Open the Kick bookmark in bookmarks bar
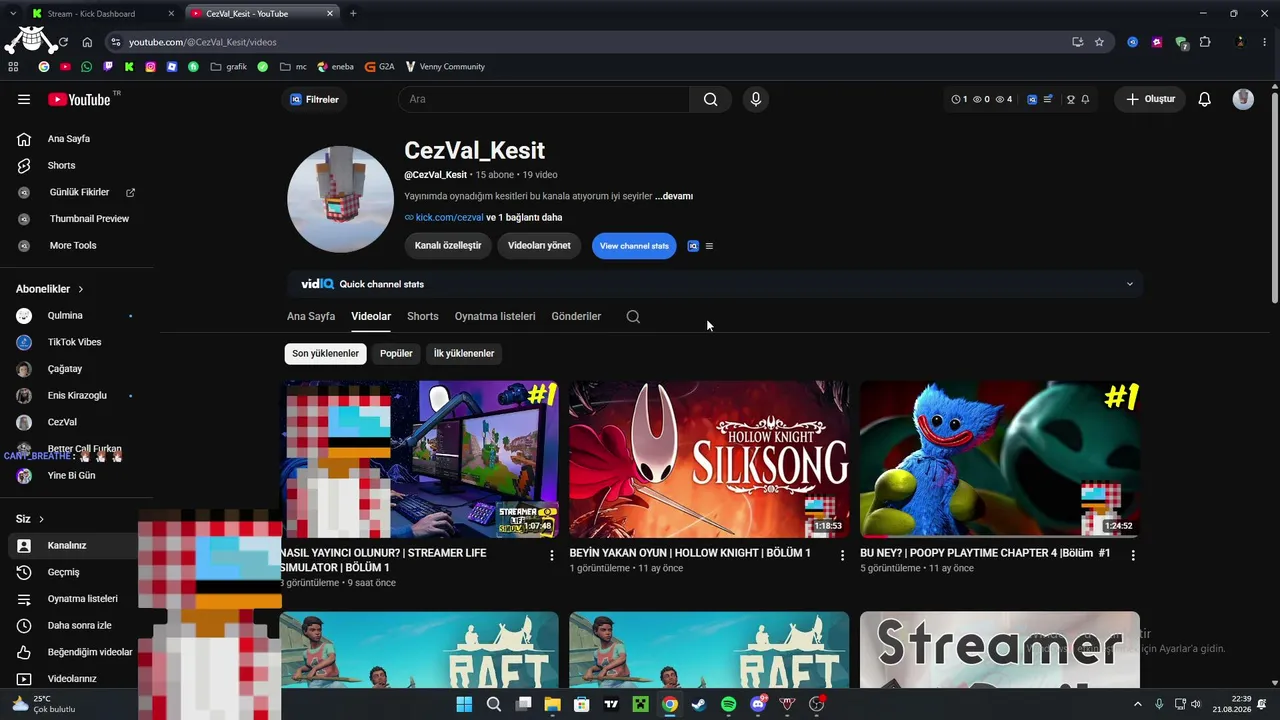This screenshot has width=1280, height=720. coord(129,67)
